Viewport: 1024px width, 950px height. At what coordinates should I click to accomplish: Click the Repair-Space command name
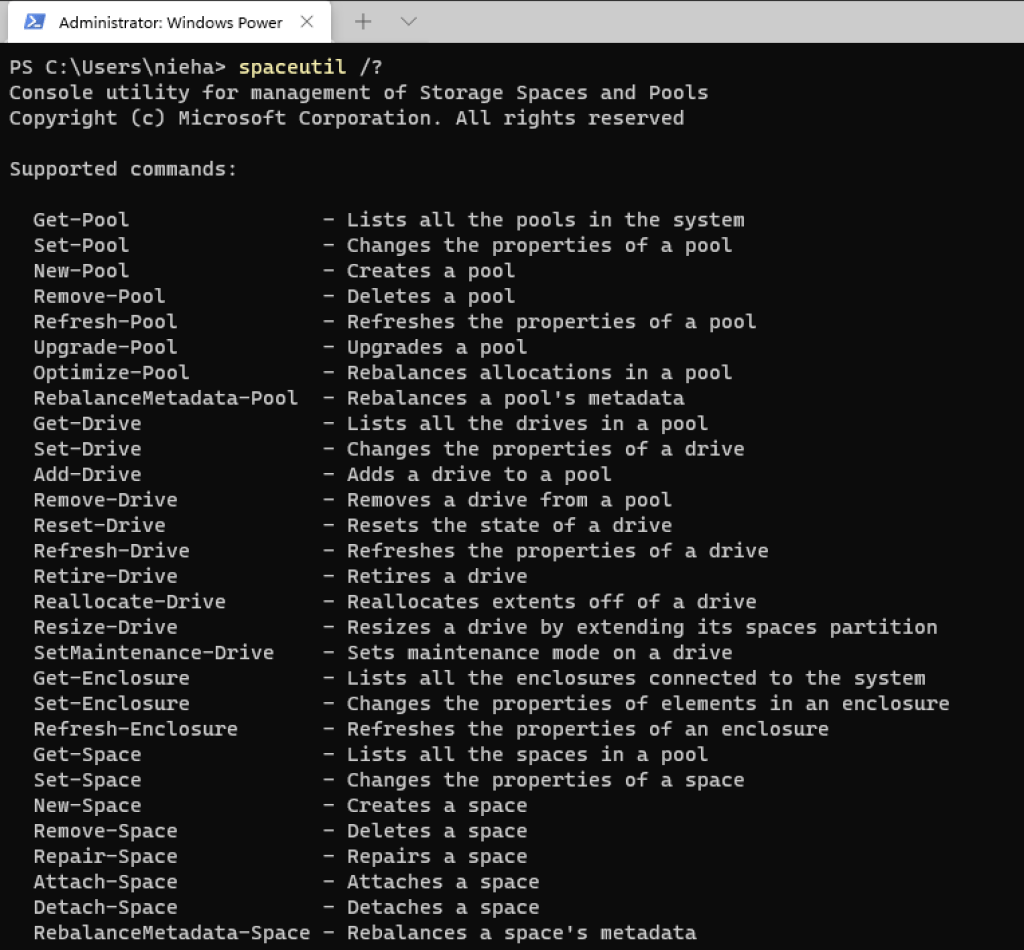pos(105,856)
